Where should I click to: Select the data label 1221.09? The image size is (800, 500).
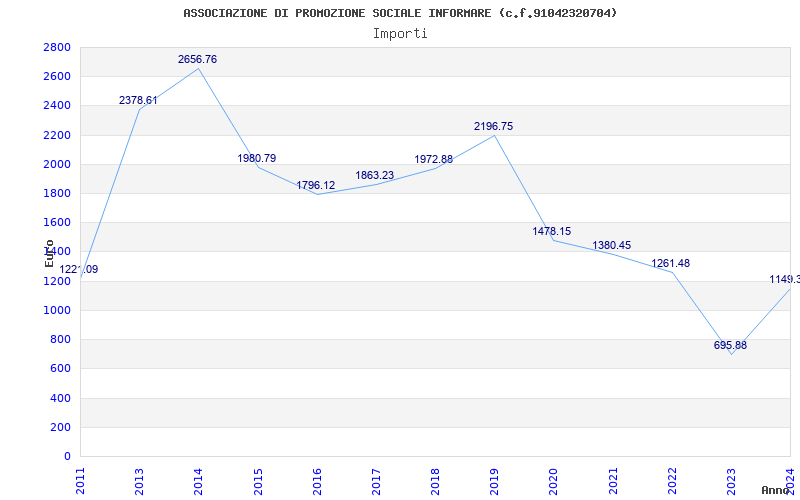(79, 269)
